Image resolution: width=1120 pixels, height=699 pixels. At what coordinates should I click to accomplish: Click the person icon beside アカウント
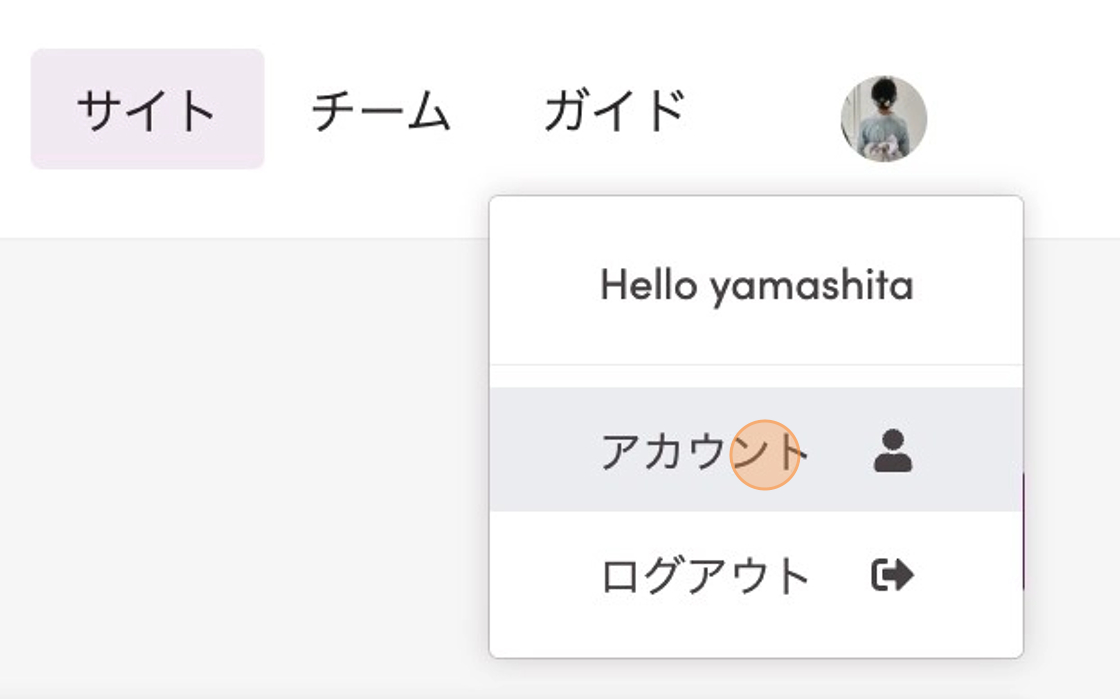click(892, 451)
